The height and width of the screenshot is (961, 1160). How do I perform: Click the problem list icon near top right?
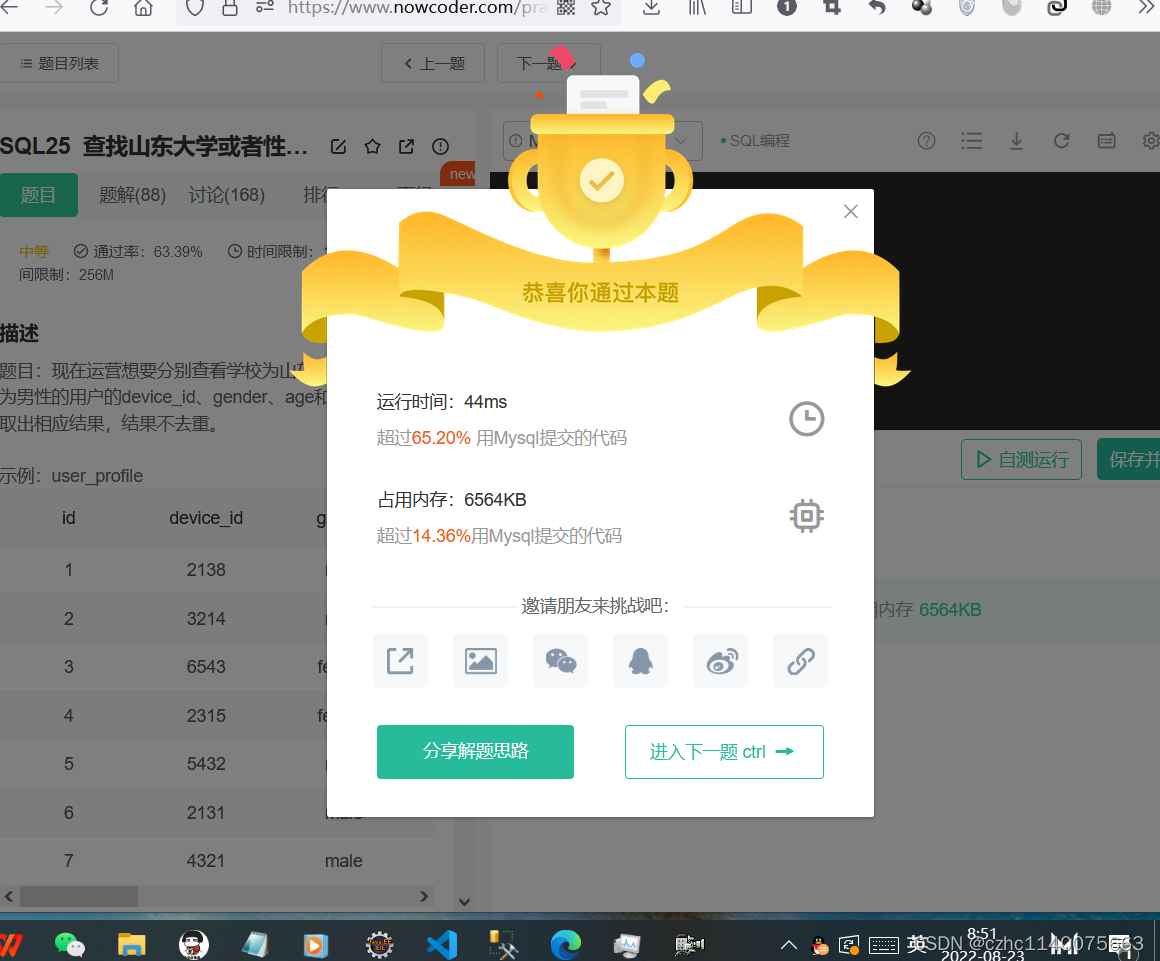tap(971, 141)
